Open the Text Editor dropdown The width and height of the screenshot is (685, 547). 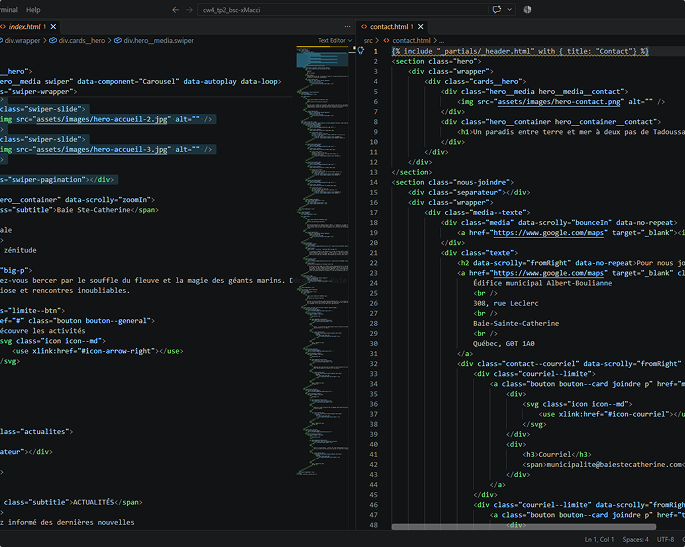coord(335,40)
